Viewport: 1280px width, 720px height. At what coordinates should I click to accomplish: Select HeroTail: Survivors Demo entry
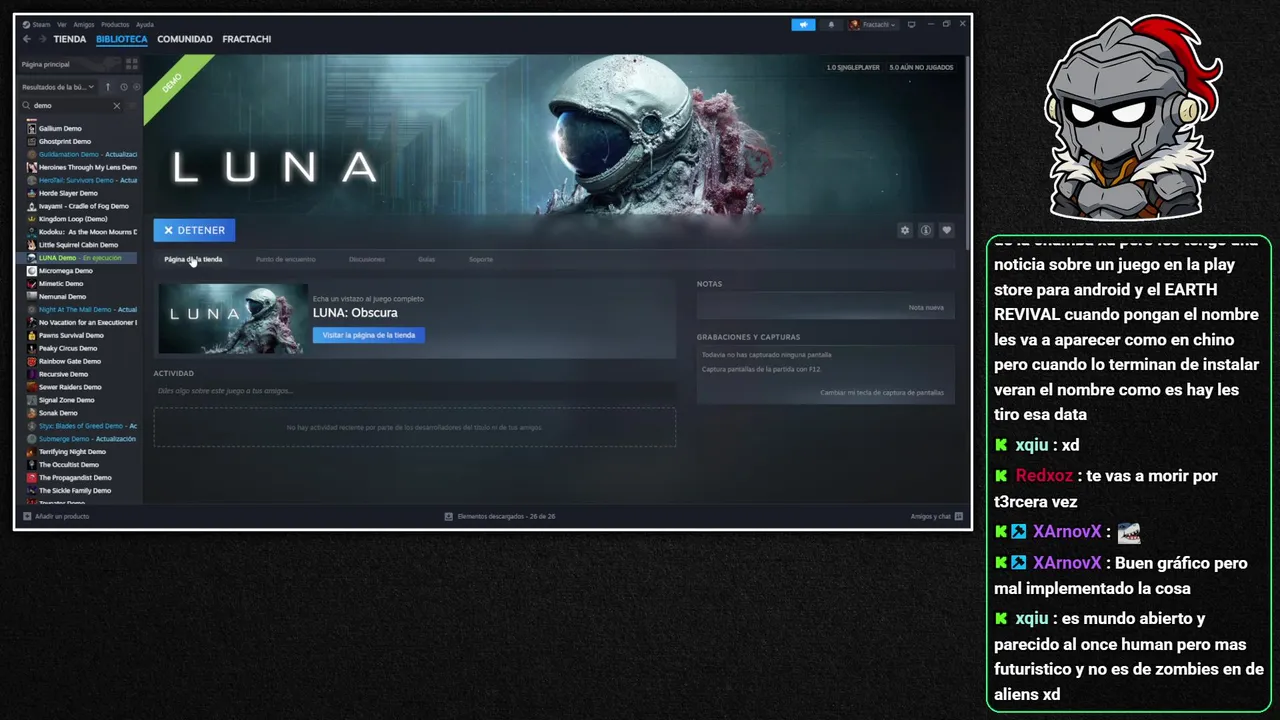[82, 180]
